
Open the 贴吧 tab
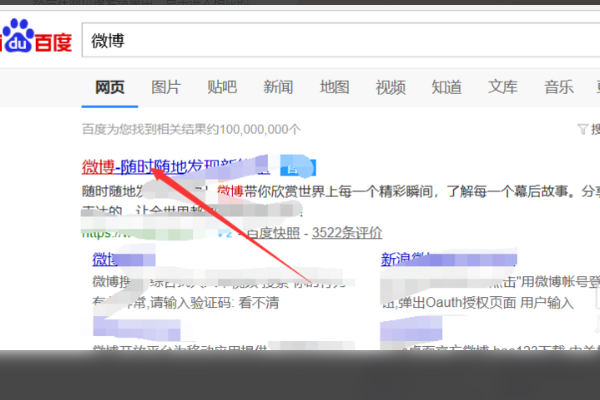[222, 87]
